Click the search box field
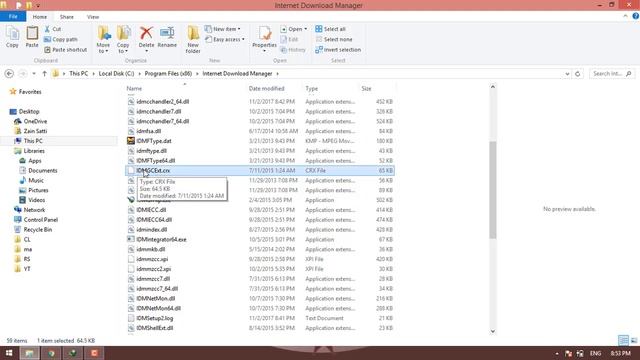The image size is (640, 360). tap(612, 73)
